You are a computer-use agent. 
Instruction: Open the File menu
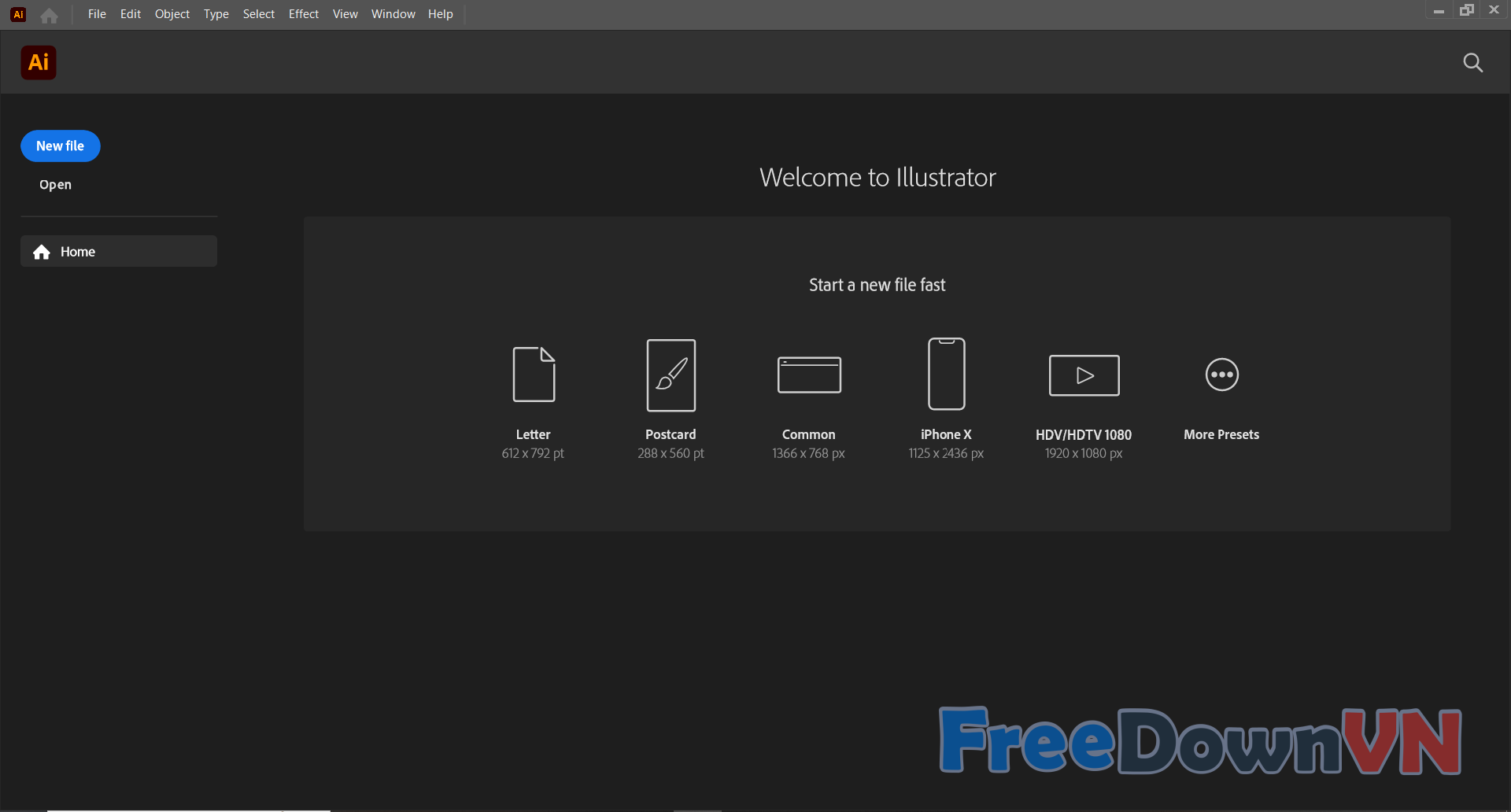pyautogui.click(x=97, y=14)
